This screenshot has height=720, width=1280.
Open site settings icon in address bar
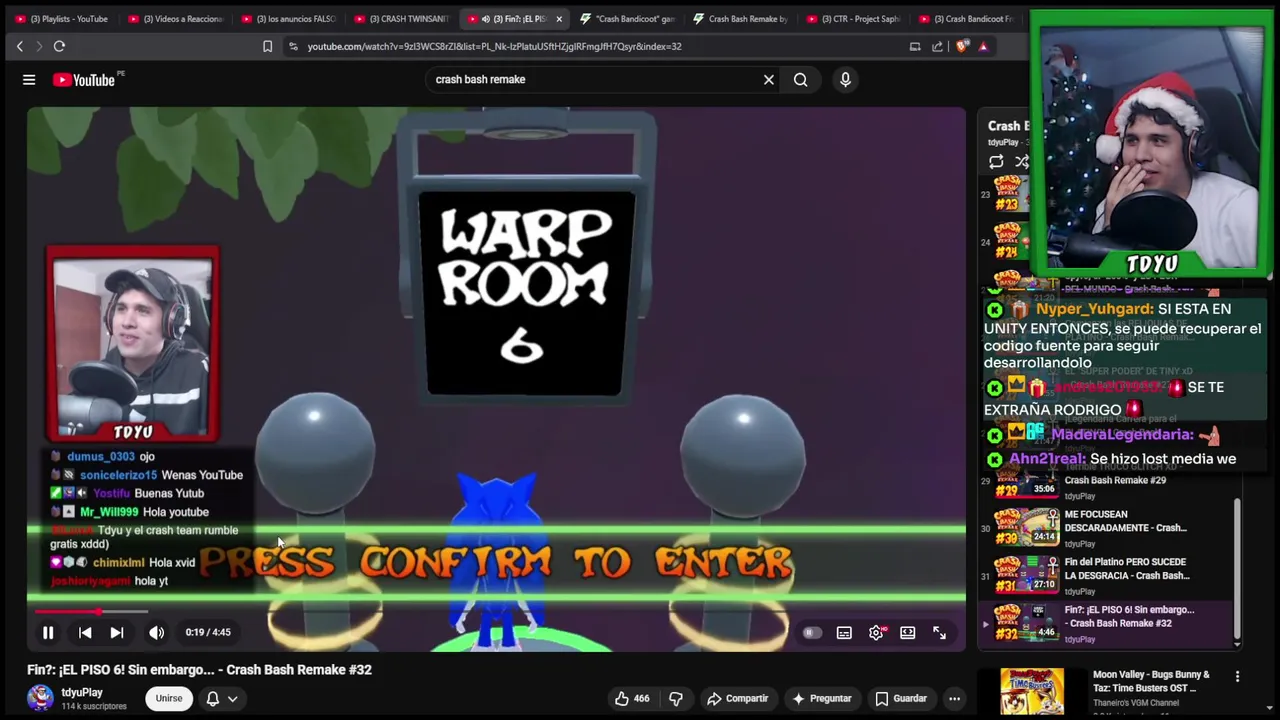coord(292,46)
